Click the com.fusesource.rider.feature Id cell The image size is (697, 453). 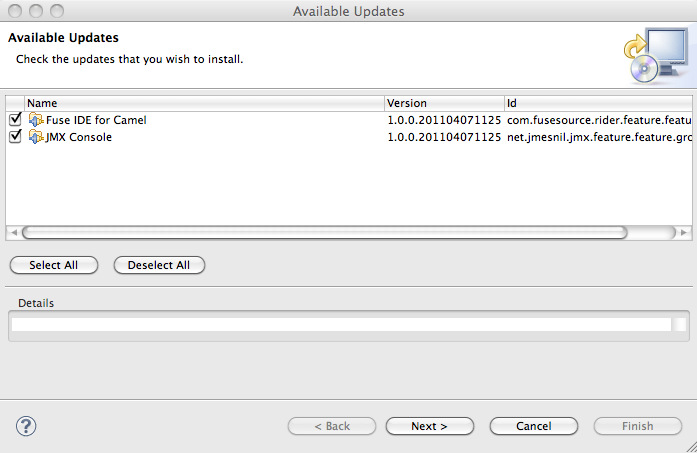click(x=599, y=120)
